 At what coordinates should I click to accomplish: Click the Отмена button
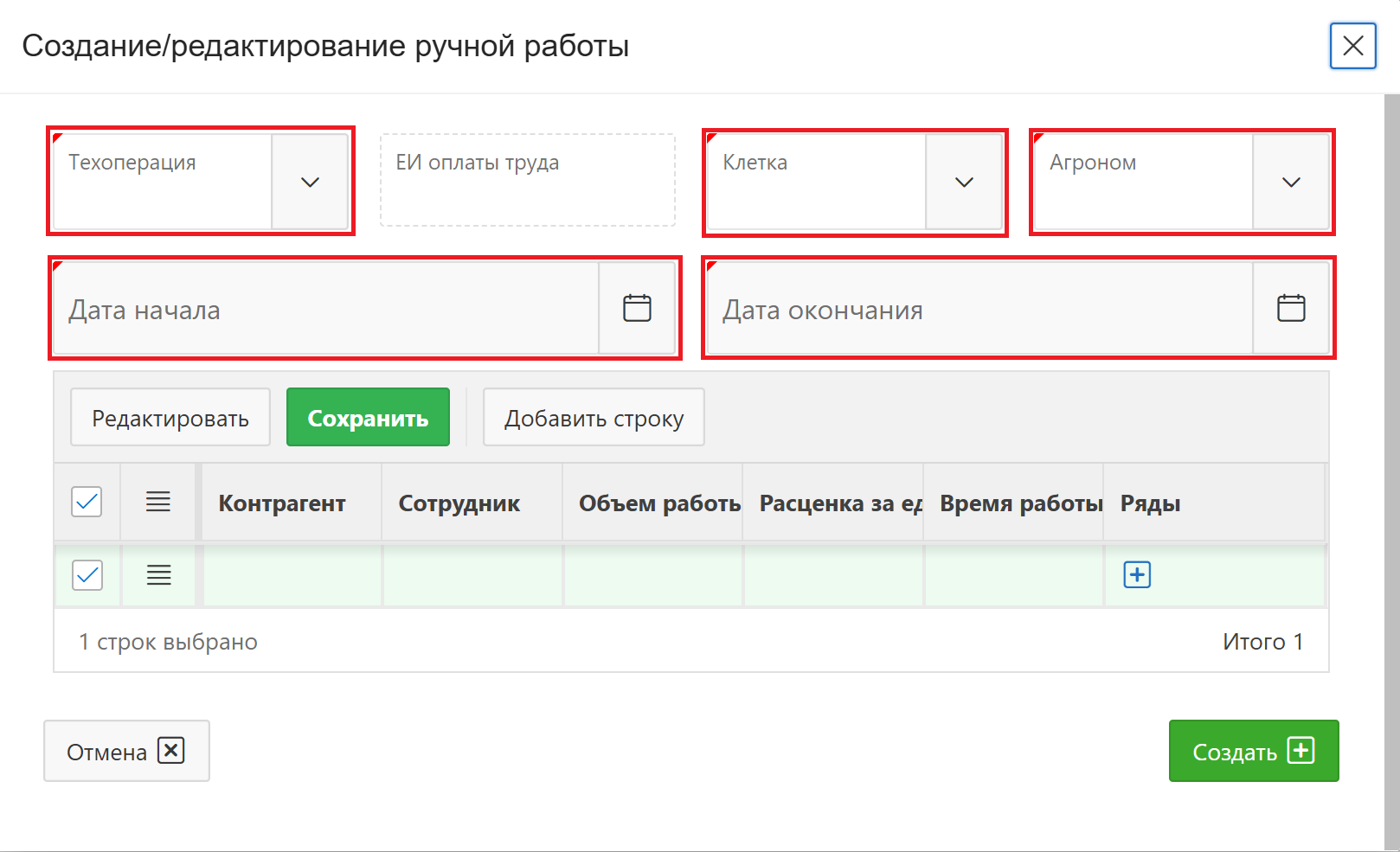click(126, 751)
